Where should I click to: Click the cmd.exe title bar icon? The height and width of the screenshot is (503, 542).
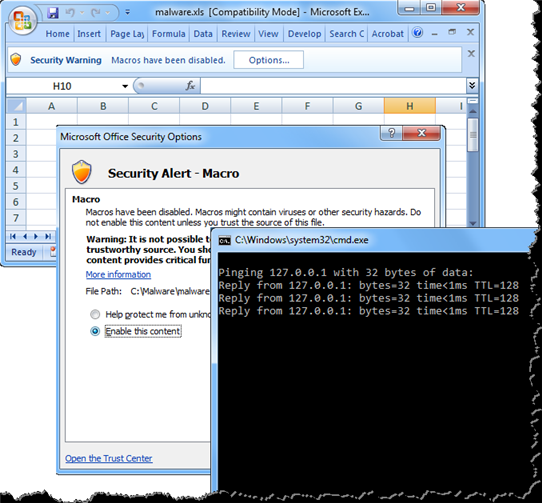224,240
